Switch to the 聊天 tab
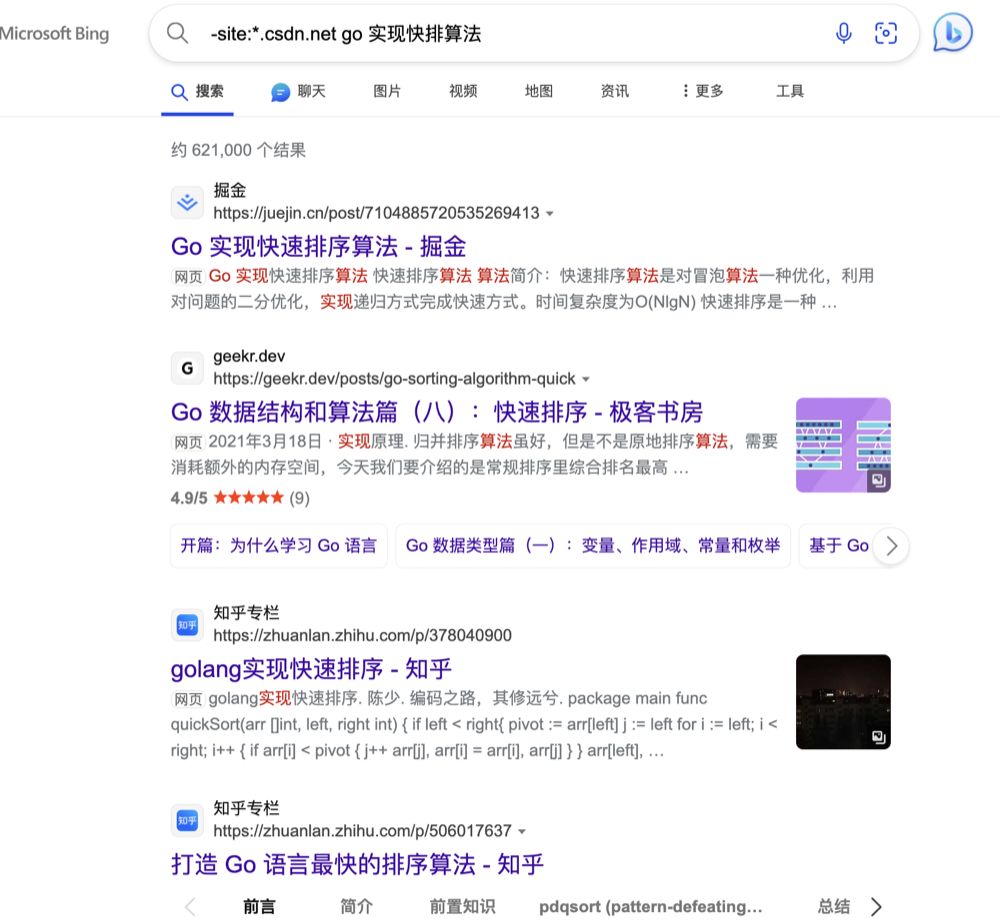This screenshot has height=920, width=1000. (299, 91)
